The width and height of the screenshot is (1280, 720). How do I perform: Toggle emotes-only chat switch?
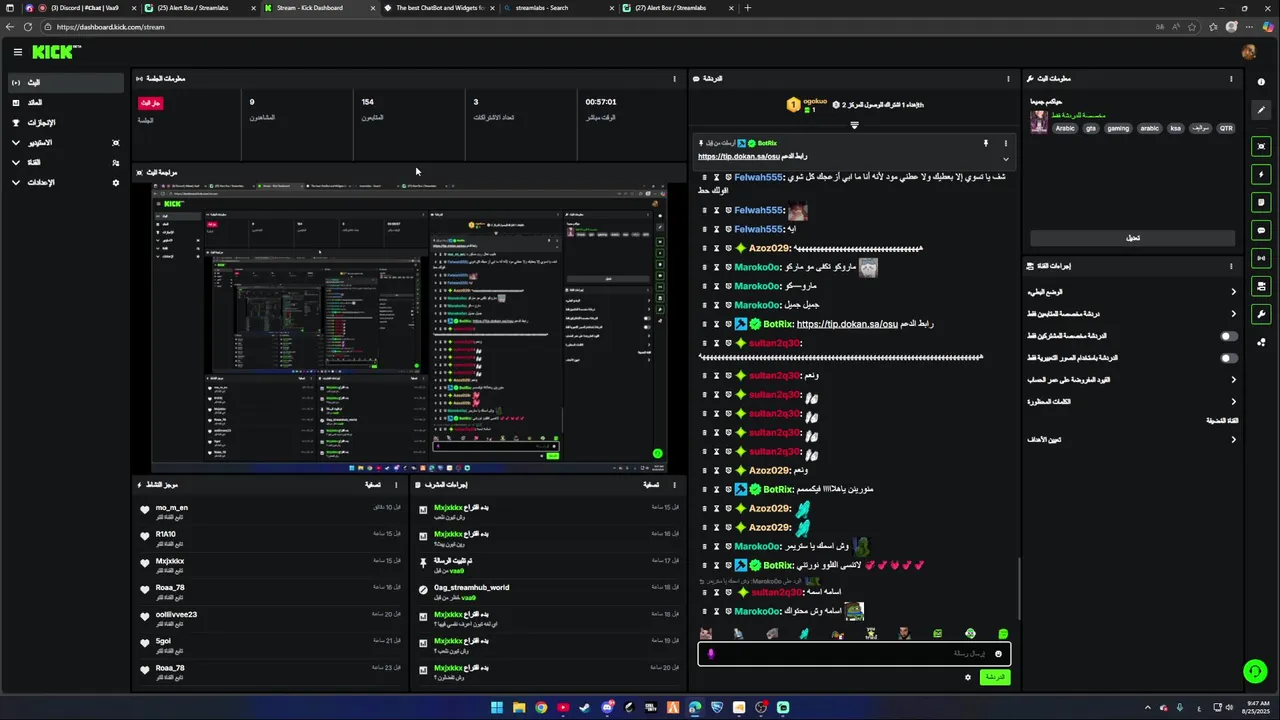click(x=1229, y=358)
